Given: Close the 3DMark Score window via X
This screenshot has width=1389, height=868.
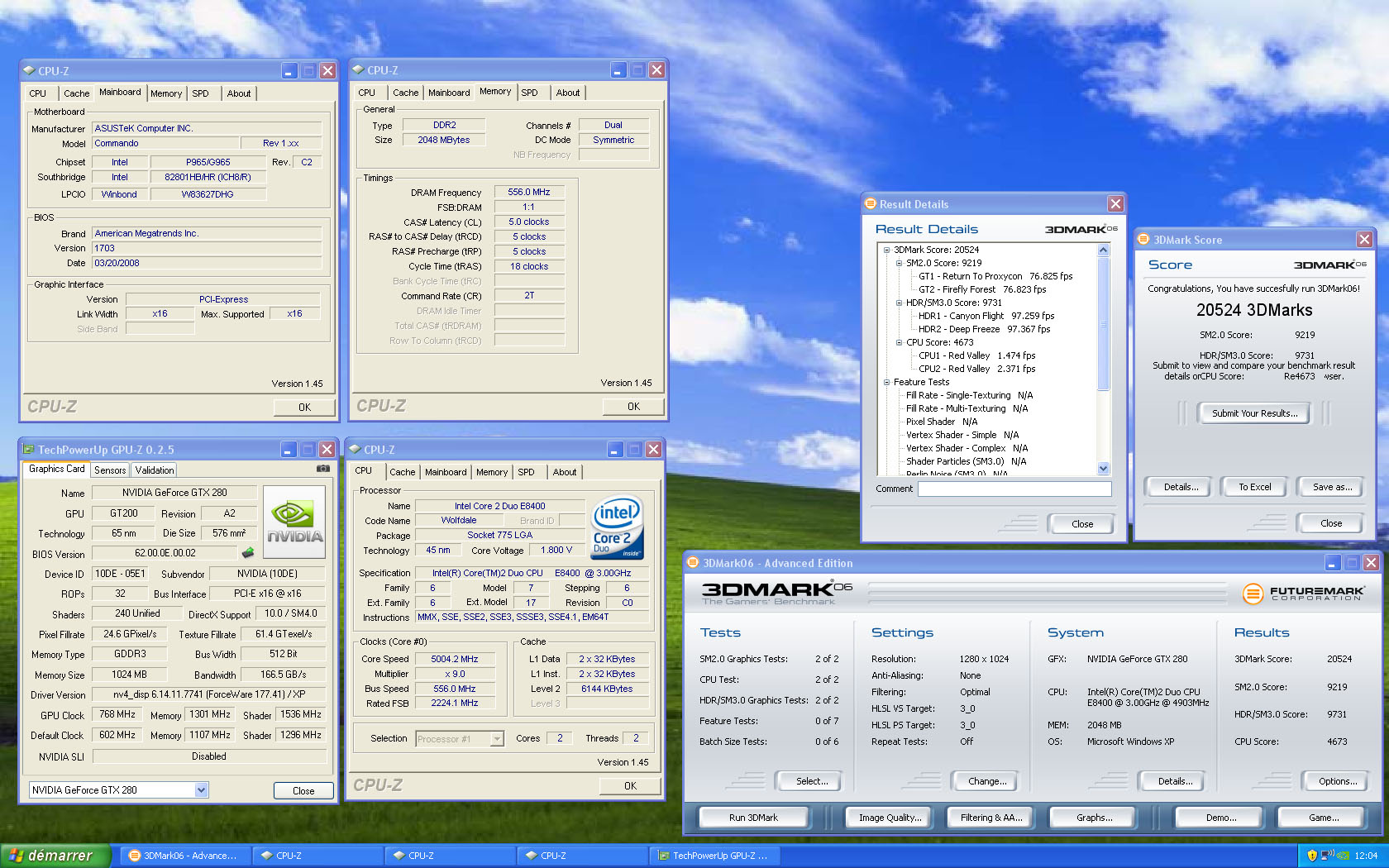Looking at the screenshot, I should click(x=1364, y=239).
